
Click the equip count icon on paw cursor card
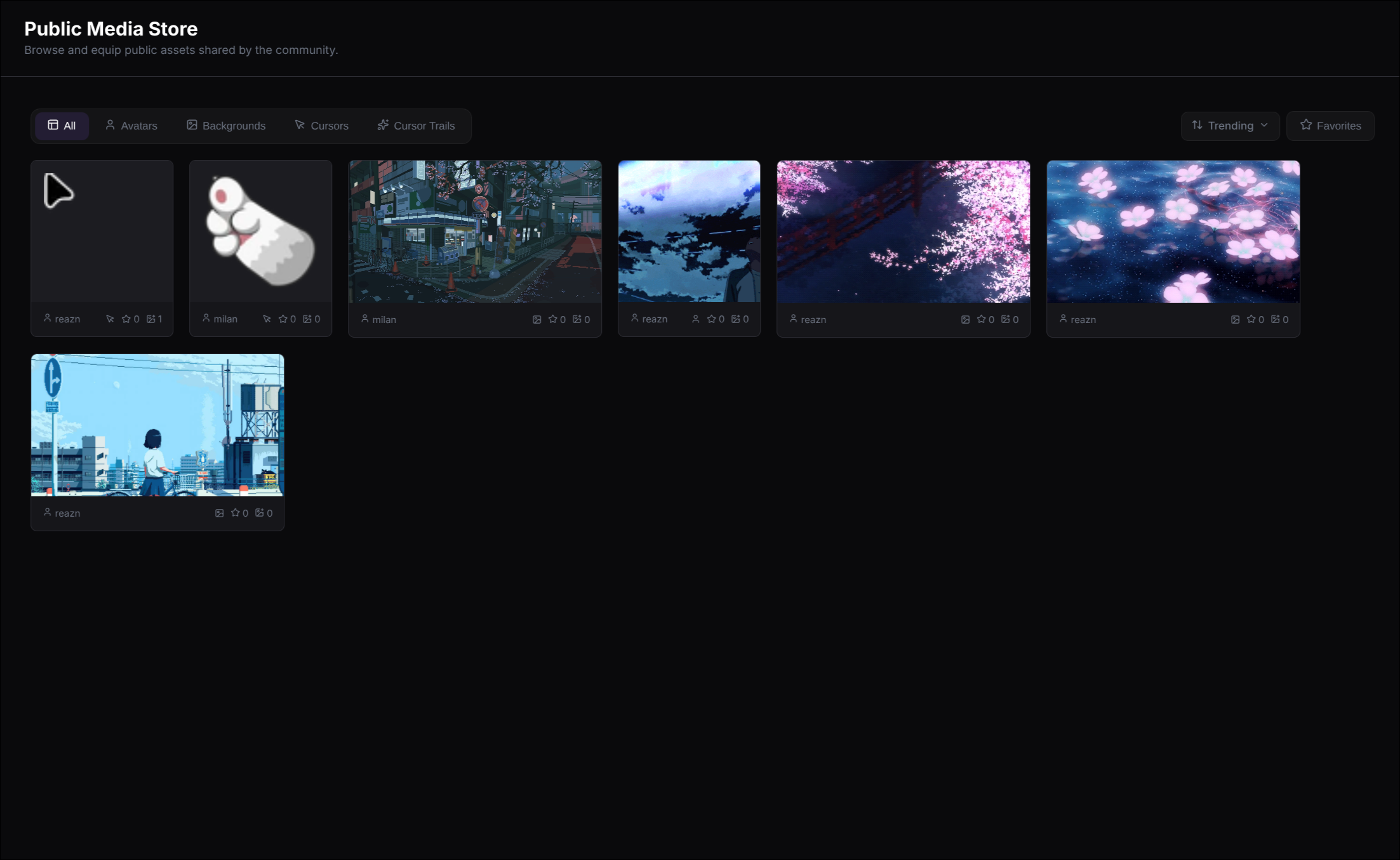click(307, 319)
